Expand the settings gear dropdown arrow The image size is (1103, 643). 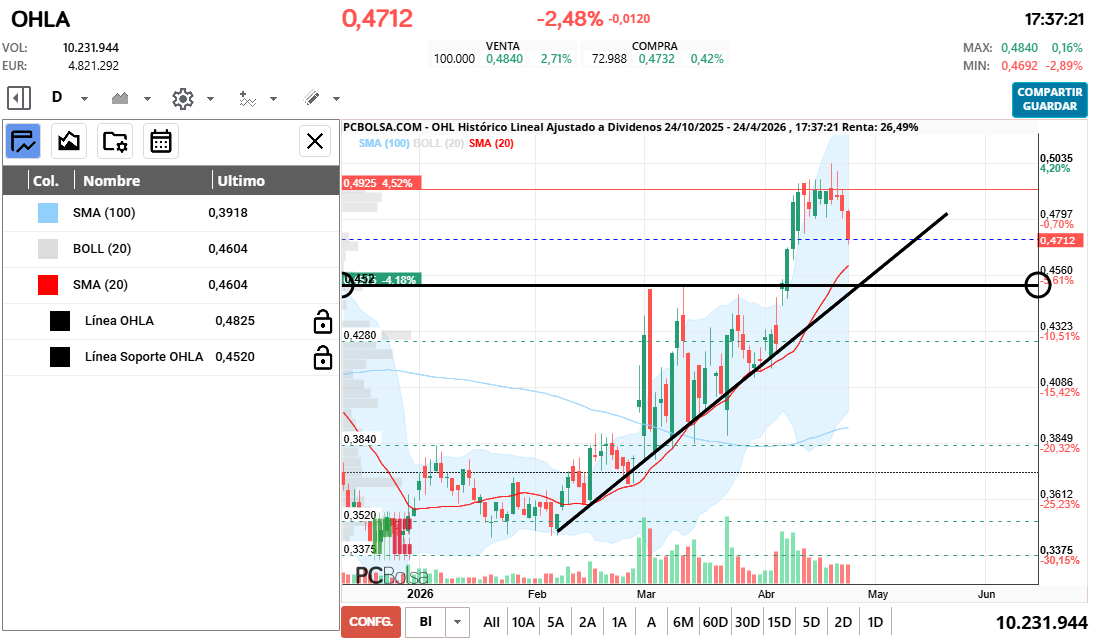(x=210, y=98)
